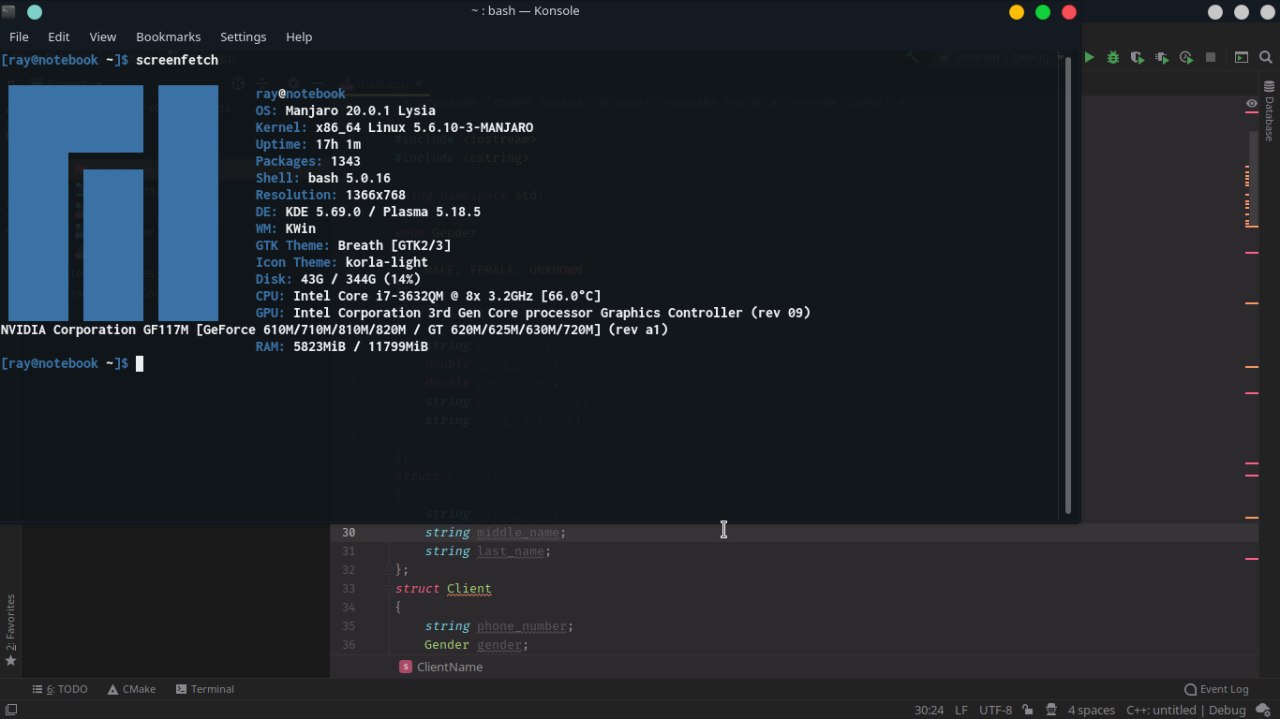
Task: Click the terminal prompt cursor line
Action: [x=72, y=364]
